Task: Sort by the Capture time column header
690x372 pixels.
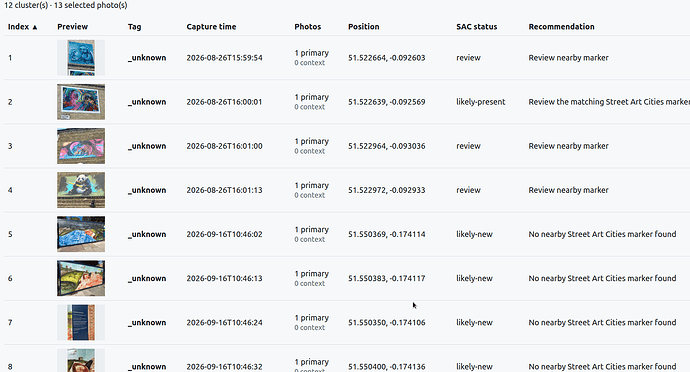Action: (211, 27)
